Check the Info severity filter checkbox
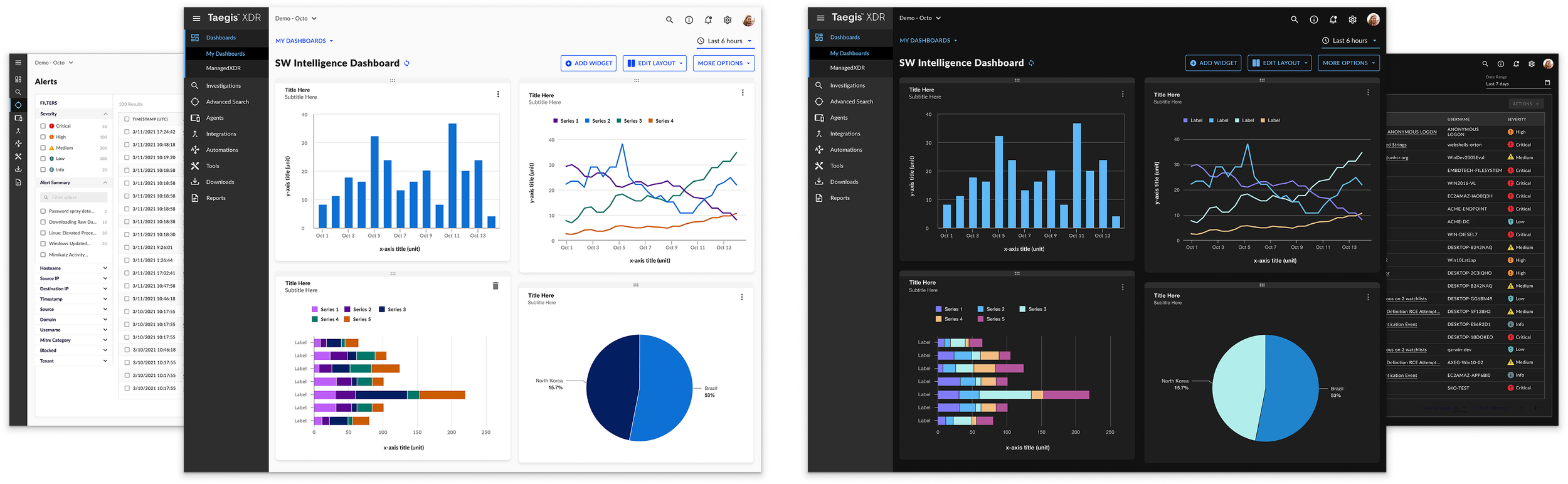 point(43,169)
